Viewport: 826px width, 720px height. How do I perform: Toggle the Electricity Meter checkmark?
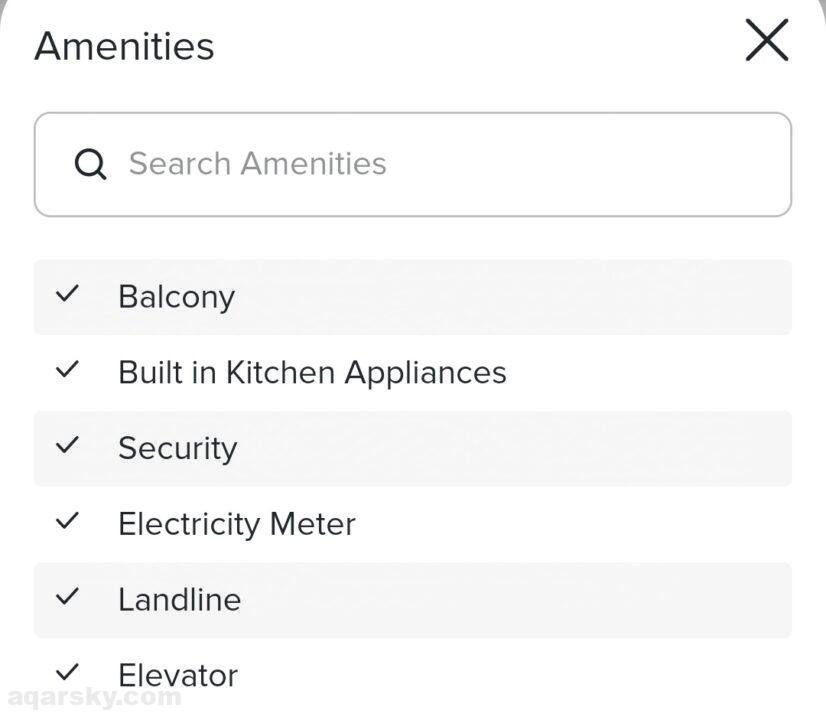coord(67,521)
